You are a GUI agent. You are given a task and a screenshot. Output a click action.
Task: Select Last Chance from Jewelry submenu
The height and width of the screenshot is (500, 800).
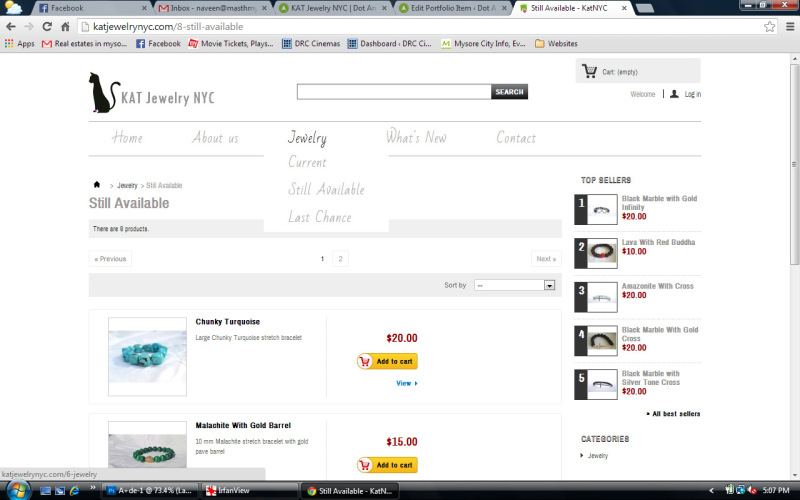(320, 217)
